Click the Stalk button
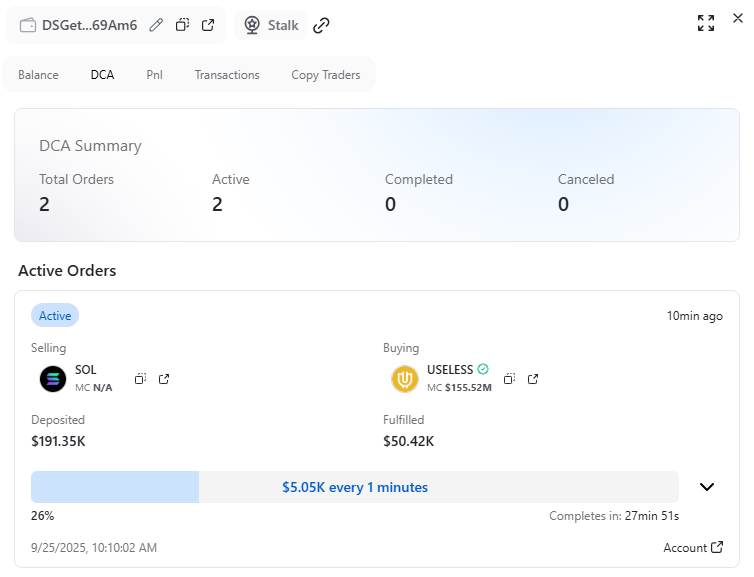Viewport: 754px width, 577px height. [x=271, y=25]
